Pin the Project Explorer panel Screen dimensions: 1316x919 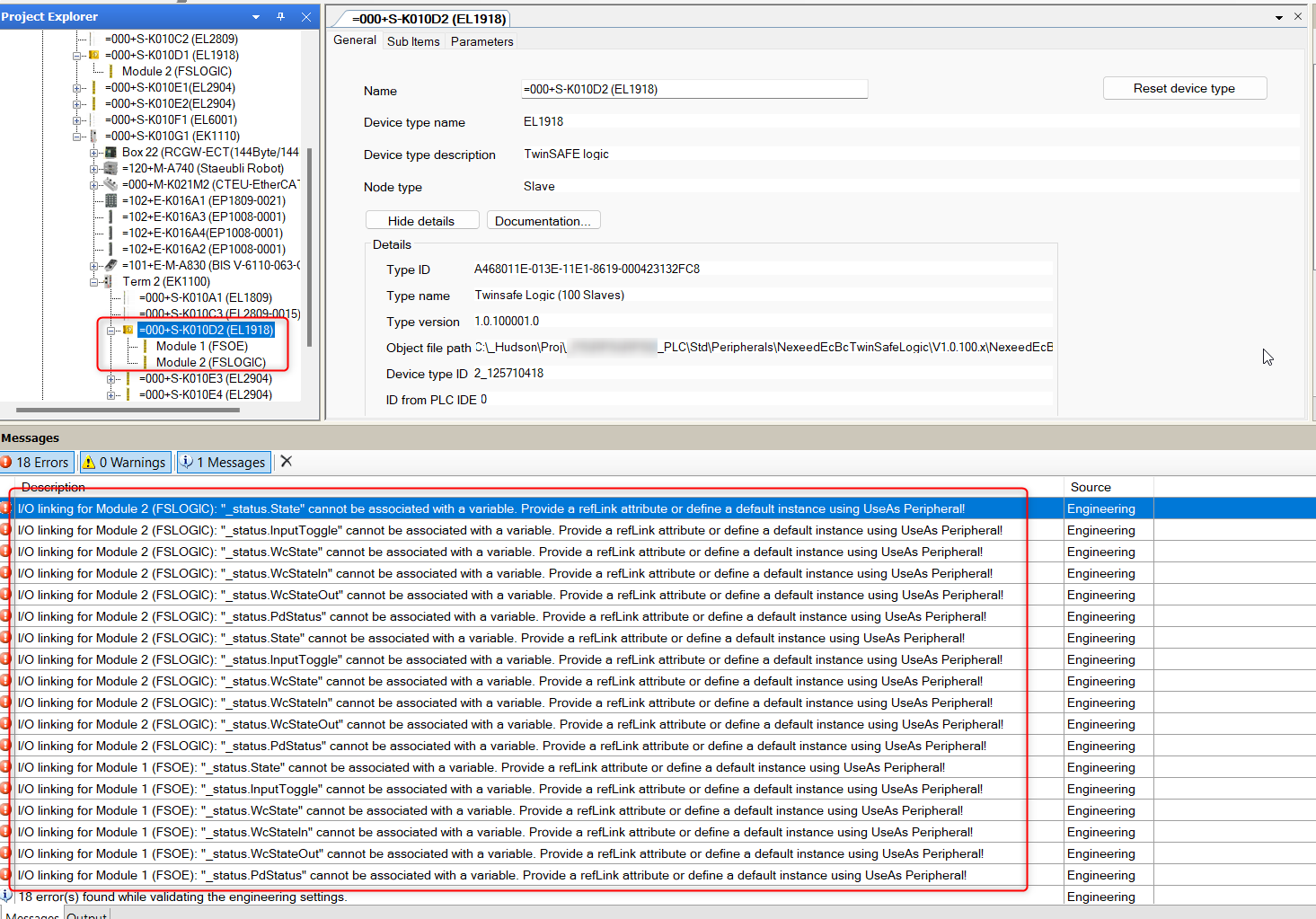pos(281,16)
